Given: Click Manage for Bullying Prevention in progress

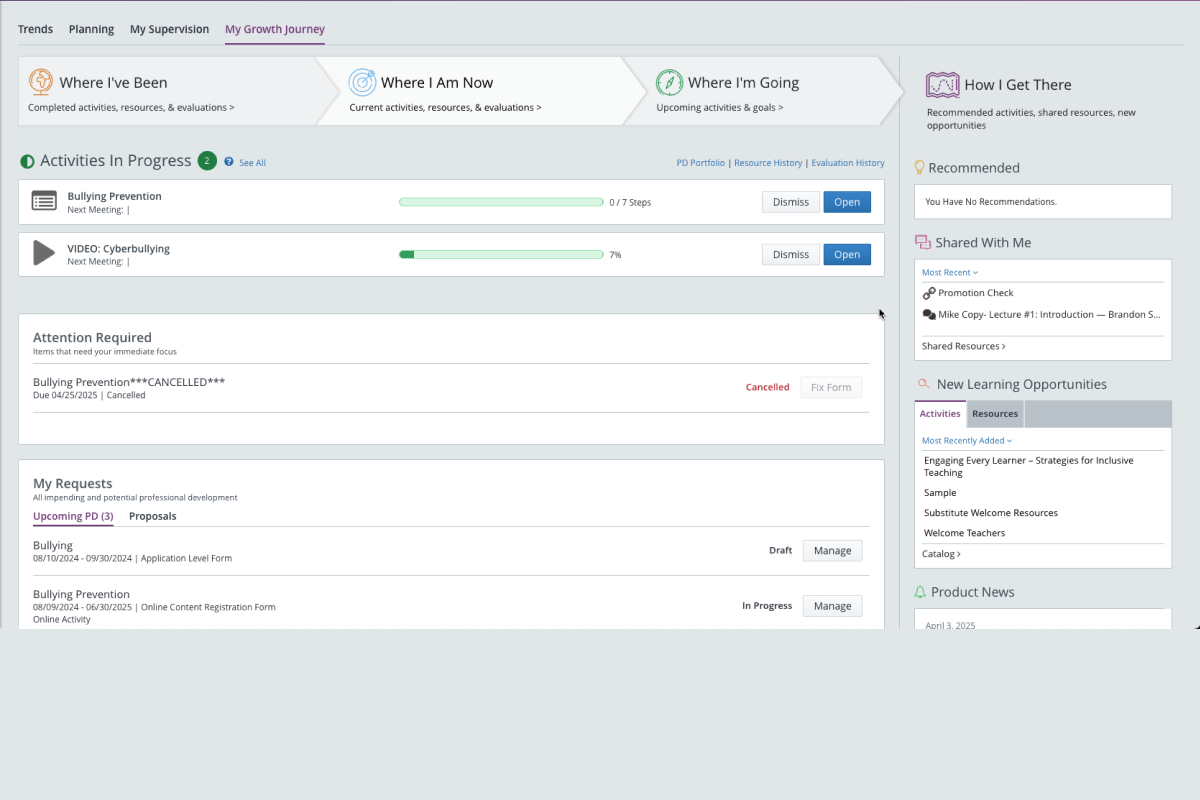Looking at the screenshot, I should click(x=832, y=605).
